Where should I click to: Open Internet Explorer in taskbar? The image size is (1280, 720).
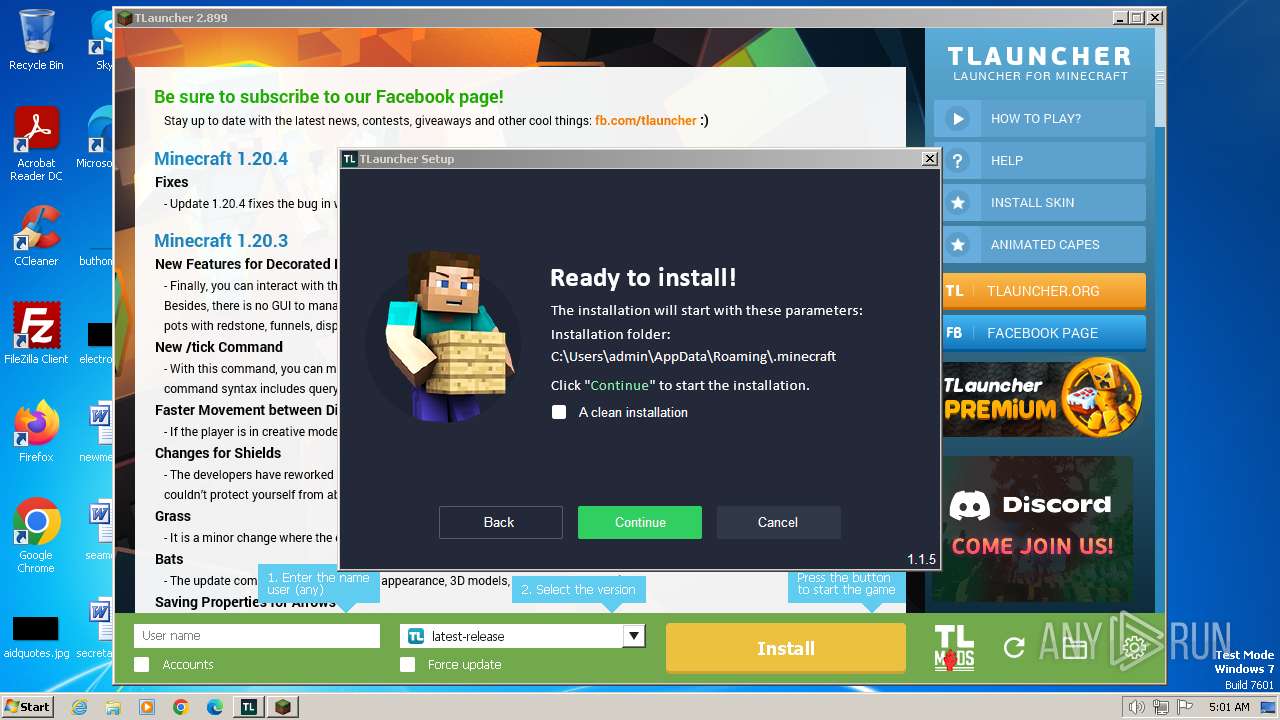(x=80, y=707)
